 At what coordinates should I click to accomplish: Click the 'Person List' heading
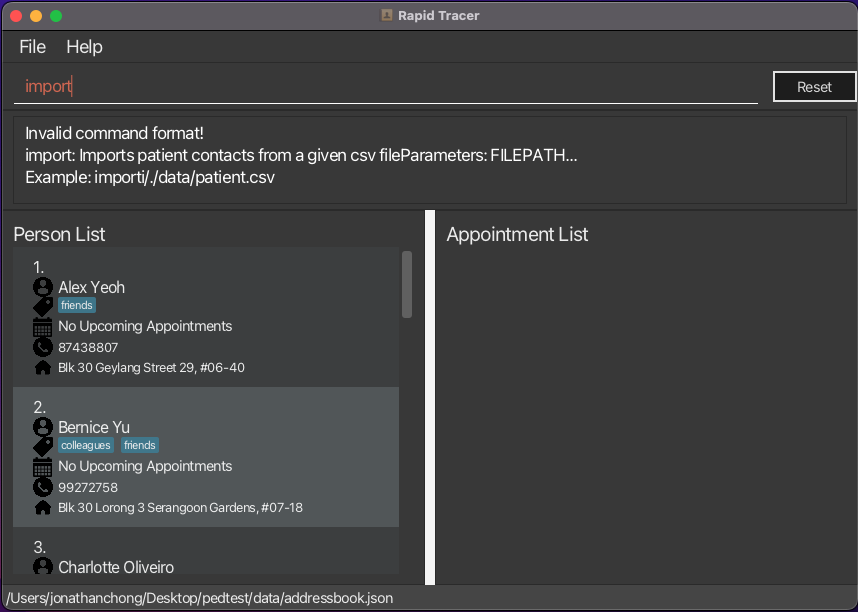[x=59, y=234]
